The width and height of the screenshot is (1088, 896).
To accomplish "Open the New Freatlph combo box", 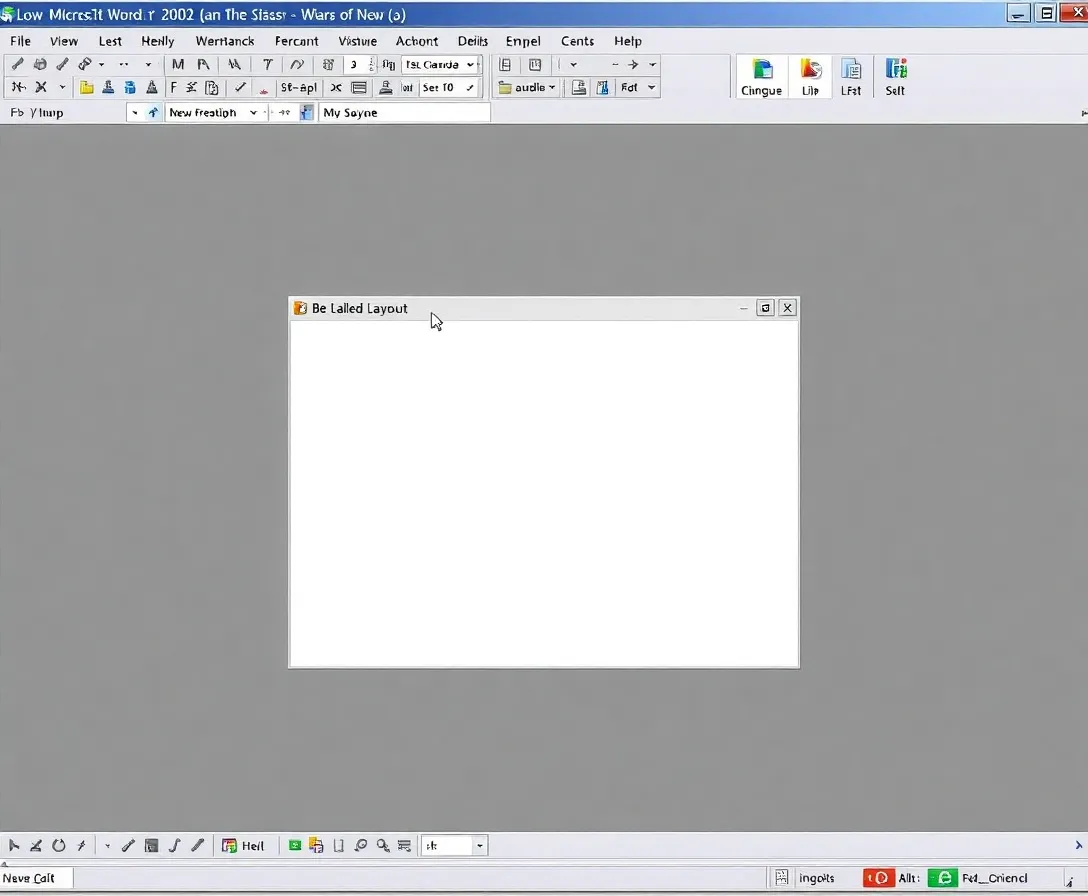I will click(x=215, y=112).
